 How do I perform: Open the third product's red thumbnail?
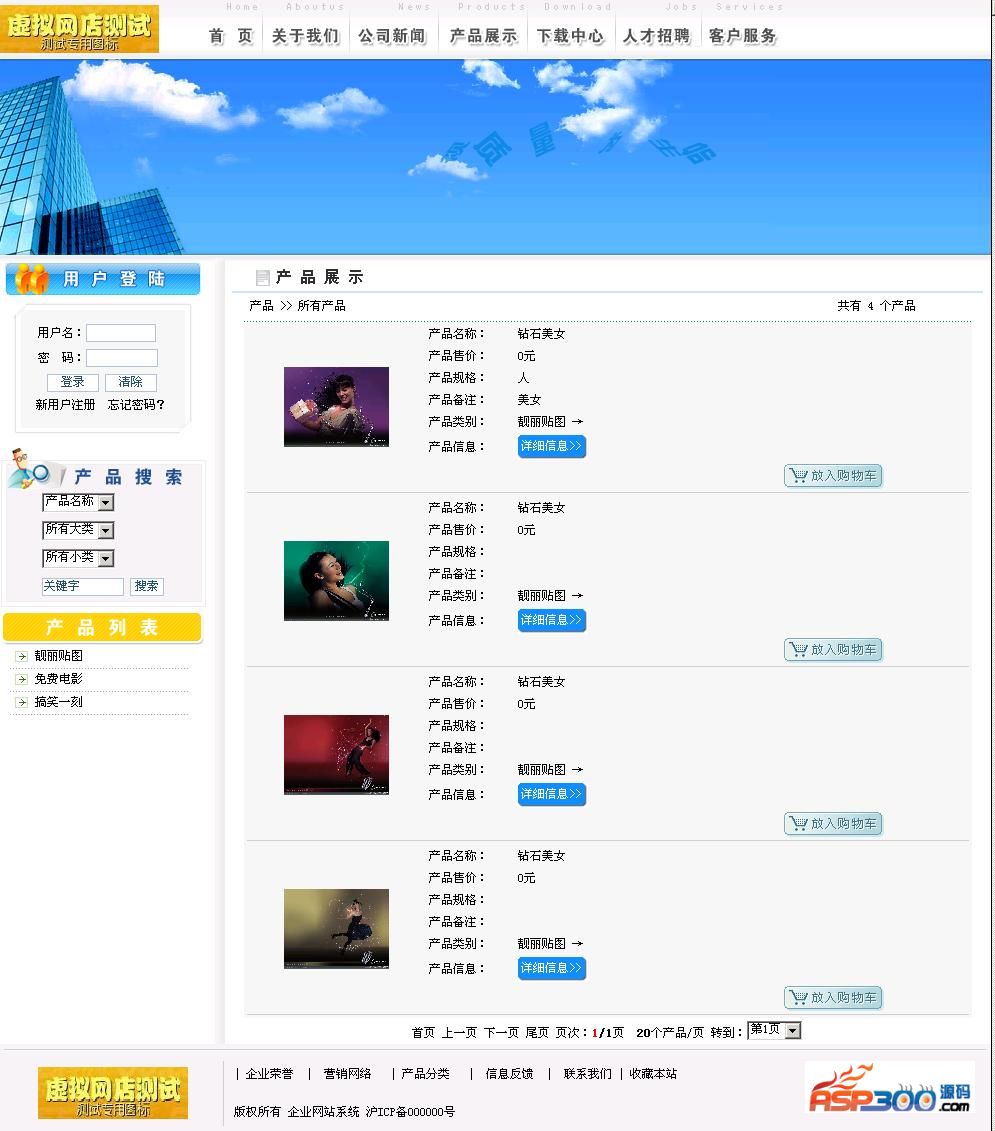click(x=336, y=754)
